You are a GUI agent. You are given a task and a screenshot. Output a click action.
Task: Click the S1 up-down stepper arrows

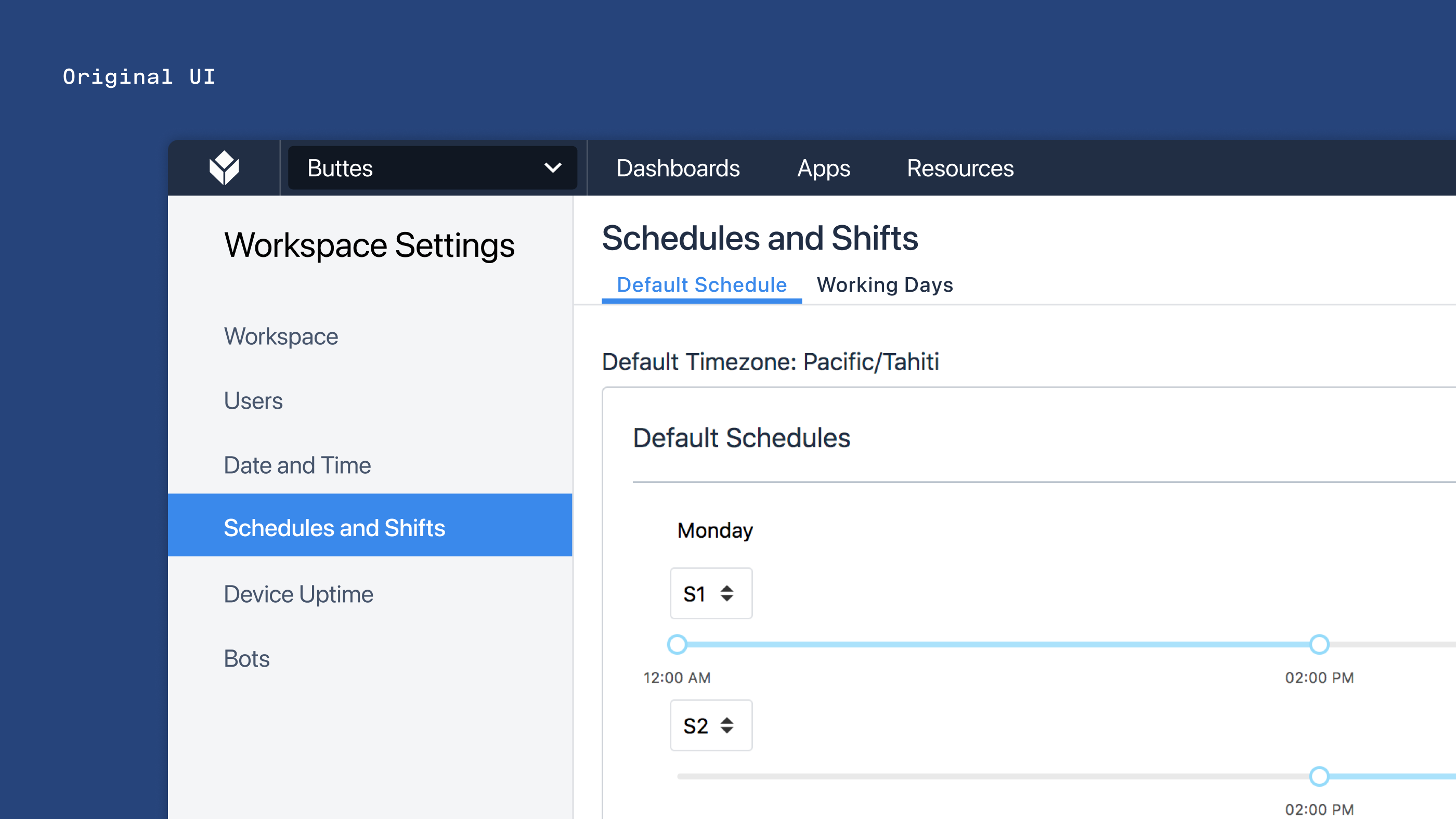pos(727,593)
